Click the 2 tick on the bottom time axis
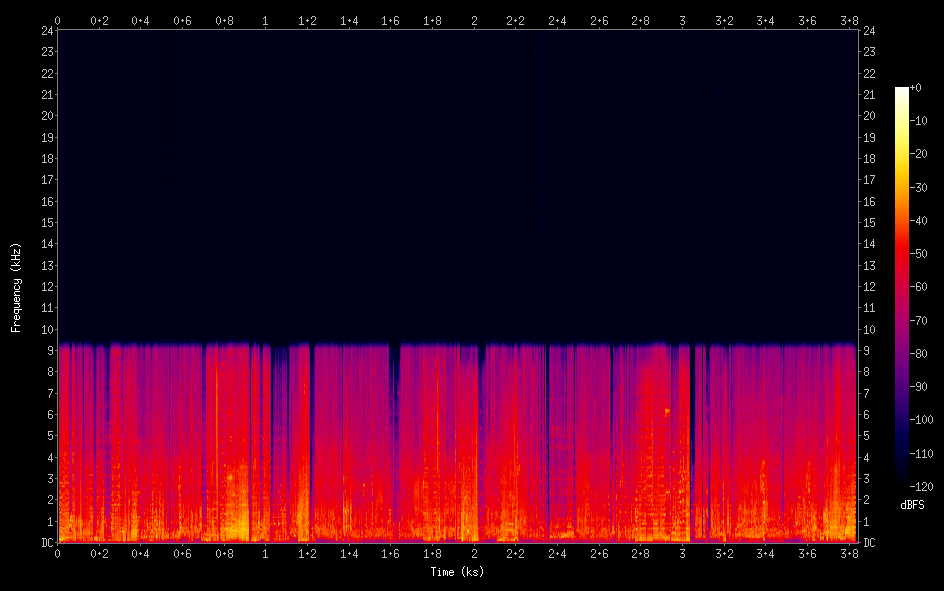The image size is (944, 591). point(474,554)
